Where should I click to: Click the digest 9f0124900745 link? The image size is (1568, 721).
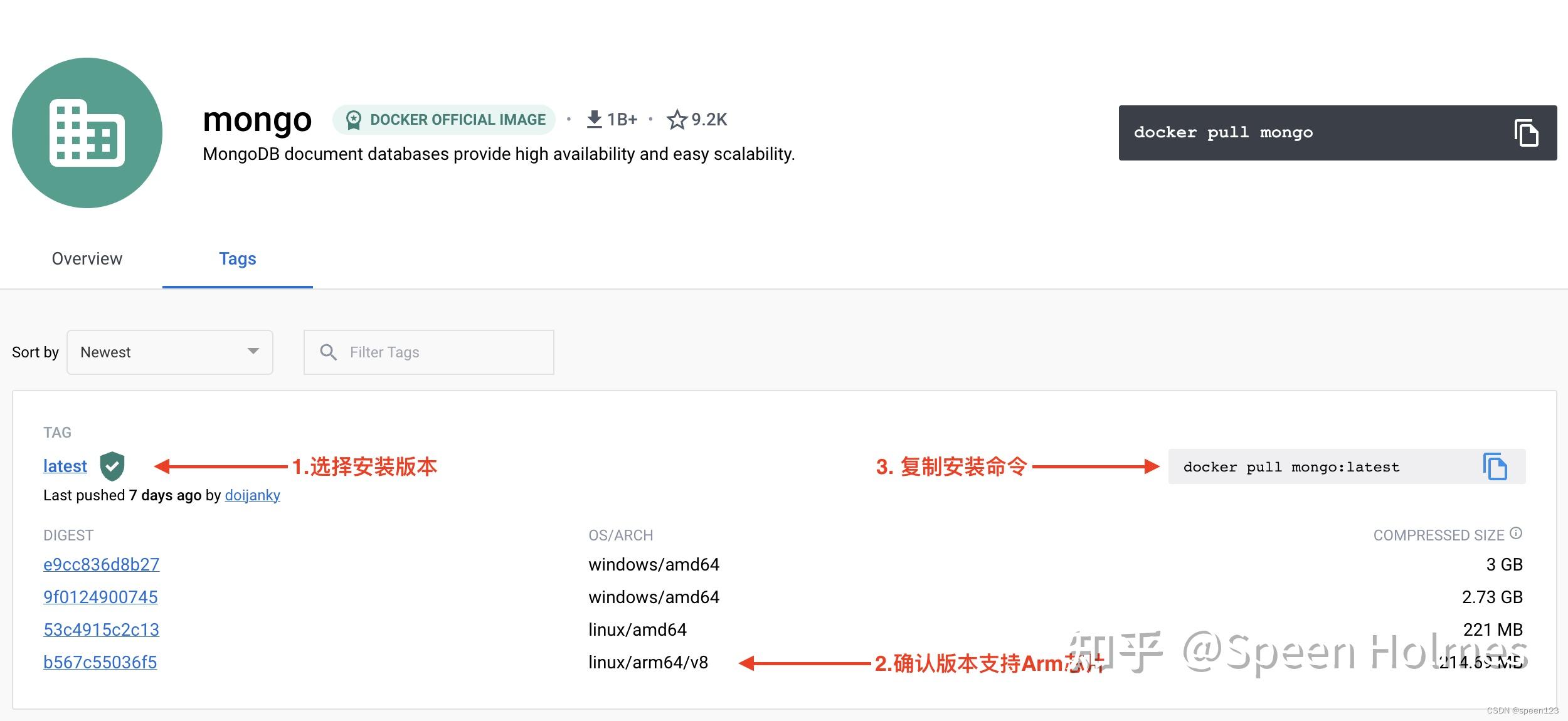100,597
